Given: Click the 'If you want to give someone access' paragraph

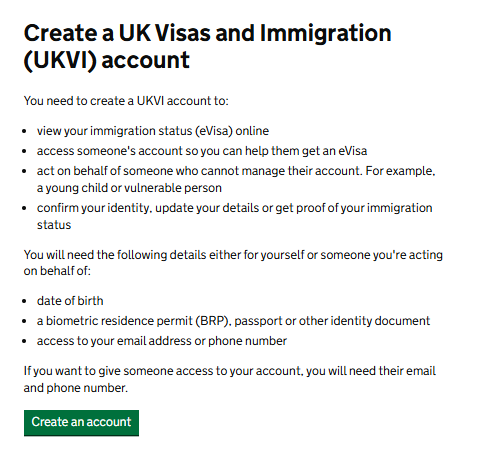Looking at the screenshot, I should point(230,379).
